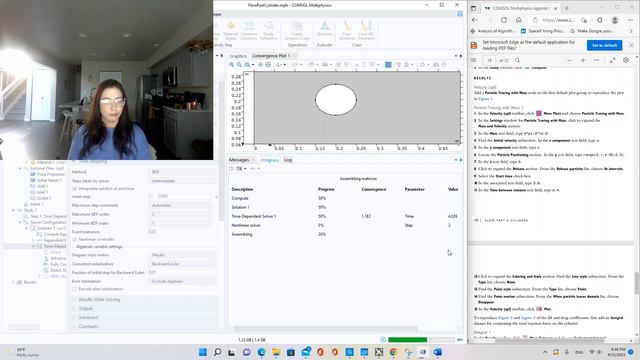Select the Convergence Plot 1 tab
The width and height of the screenshot is (640, 360).
pyautogui.click(x=271, y=56)
